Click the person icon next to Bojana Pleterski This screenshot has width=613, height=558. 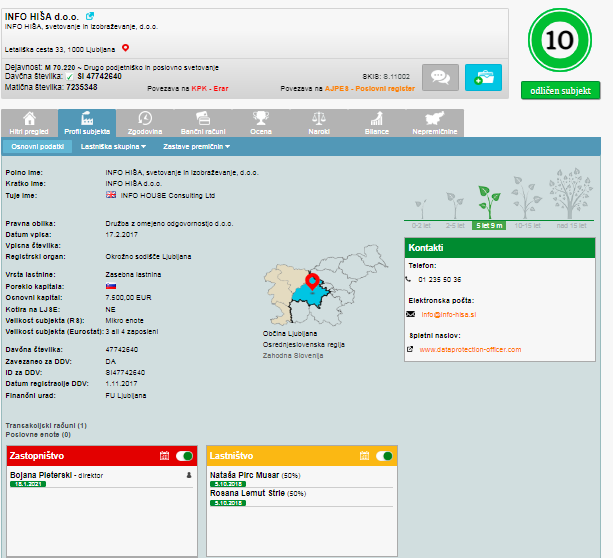(189, 478)
